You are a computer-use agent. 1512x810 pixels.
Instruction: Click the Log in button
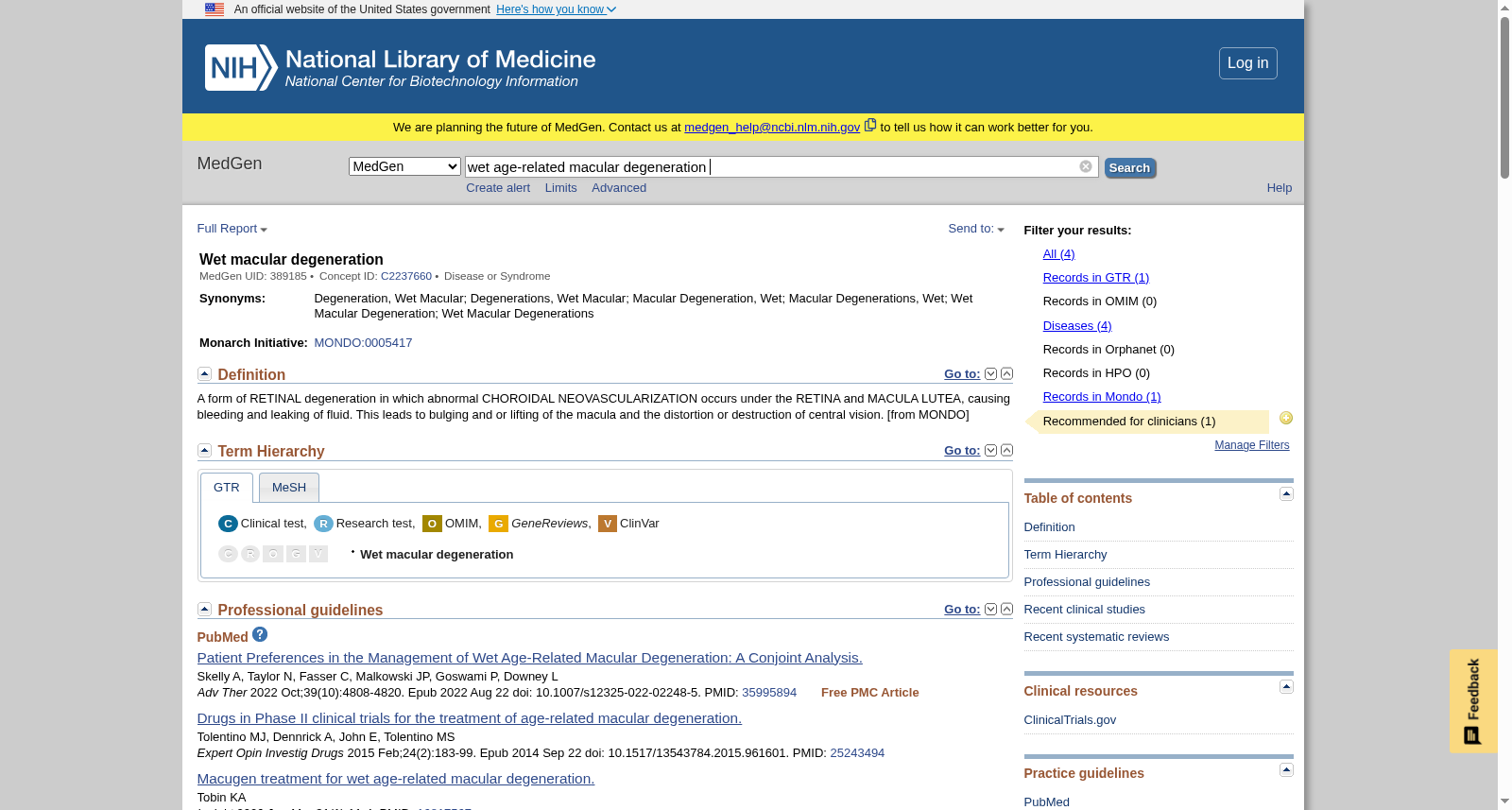pos(1247,63)
